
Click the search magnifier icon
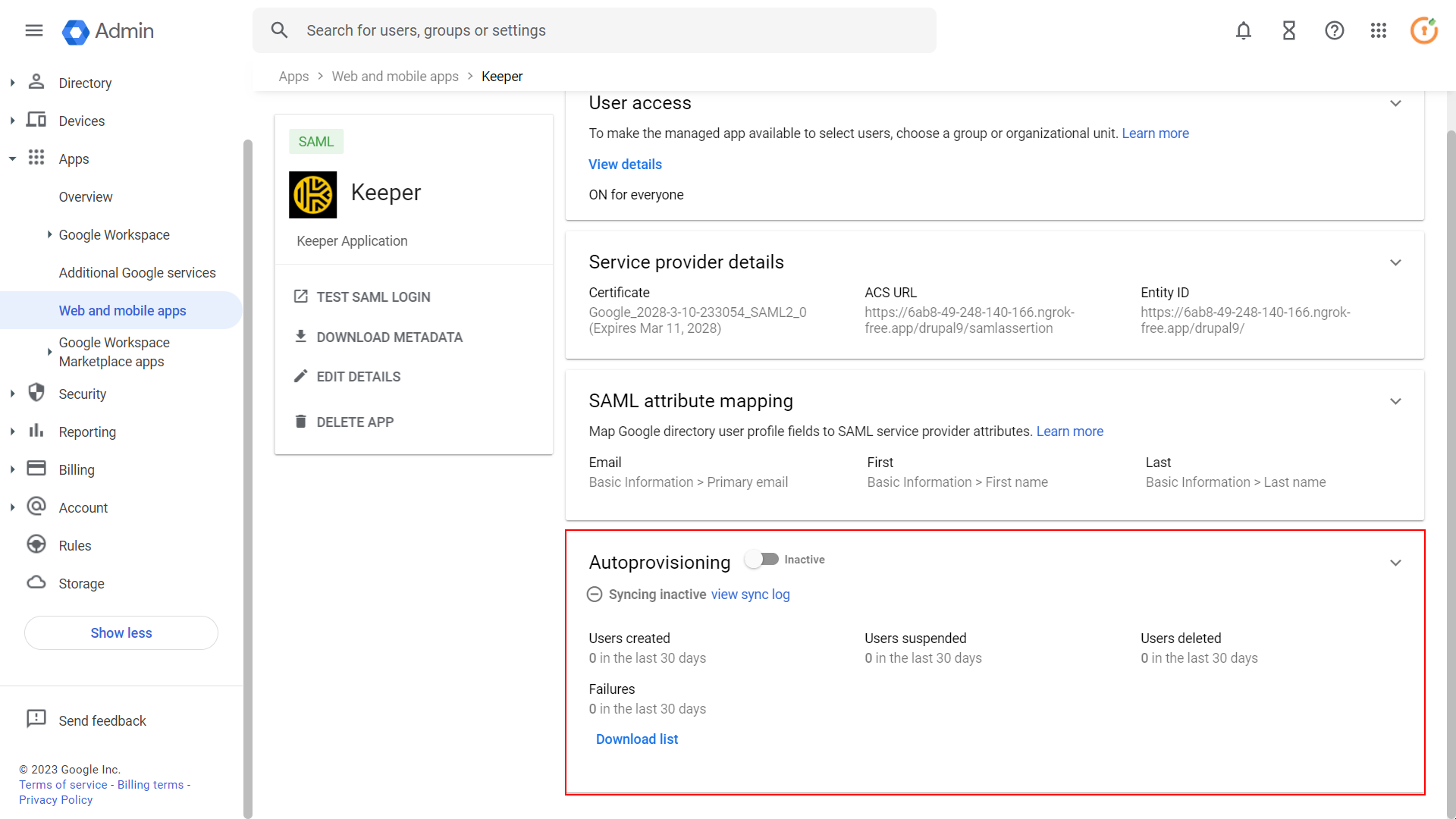coord(280,30)
